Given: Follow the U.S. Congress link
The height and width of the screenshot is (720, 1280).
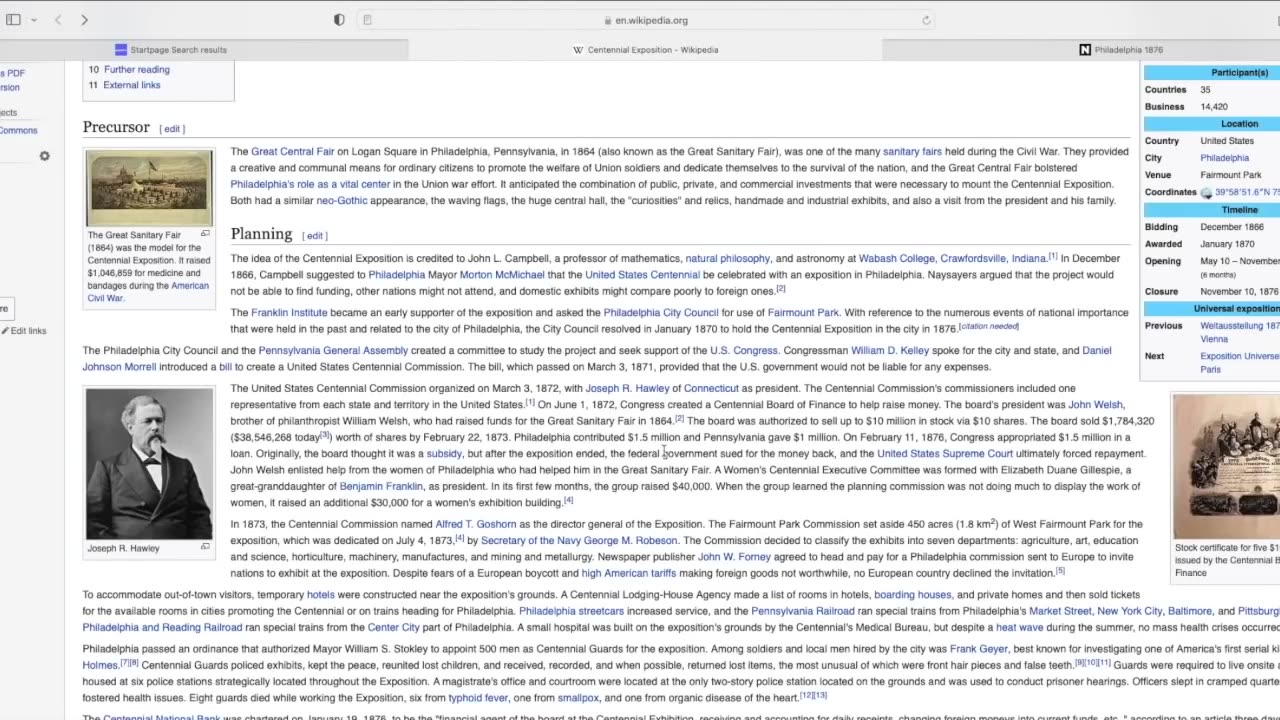Looking at the screenshot, I should click(743, 351).
